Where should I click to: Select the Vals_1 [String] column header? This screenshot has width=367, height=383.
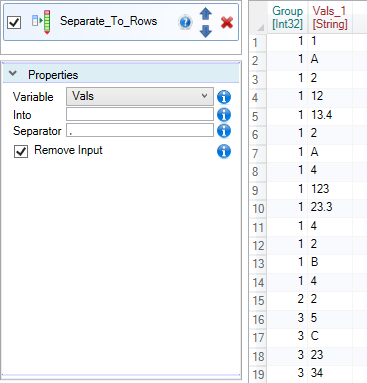(x=330, y=17)
